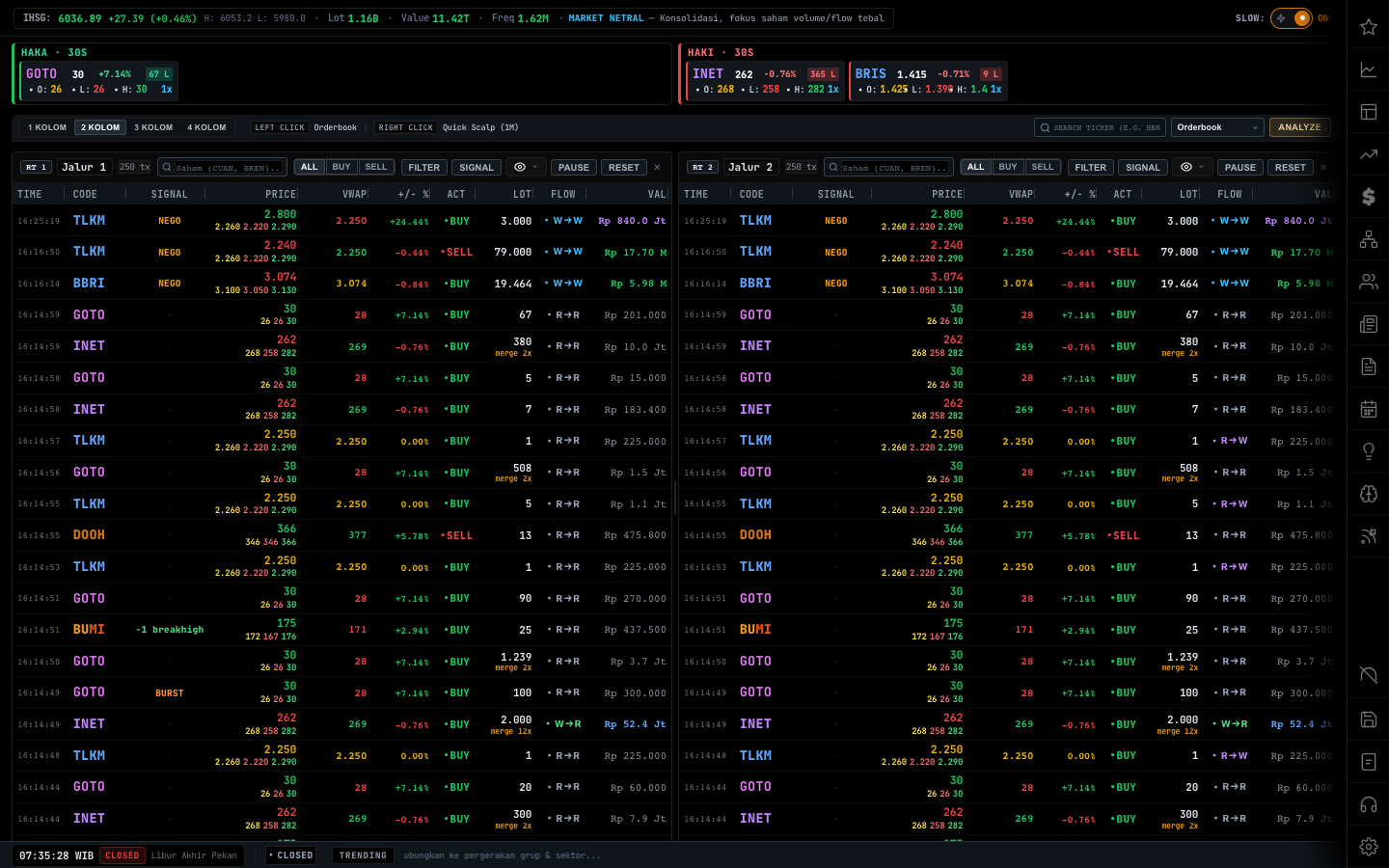Click PAUSE in Jalur 1 panel
This screenshot has height=868, width=1389.
point(573,167)
